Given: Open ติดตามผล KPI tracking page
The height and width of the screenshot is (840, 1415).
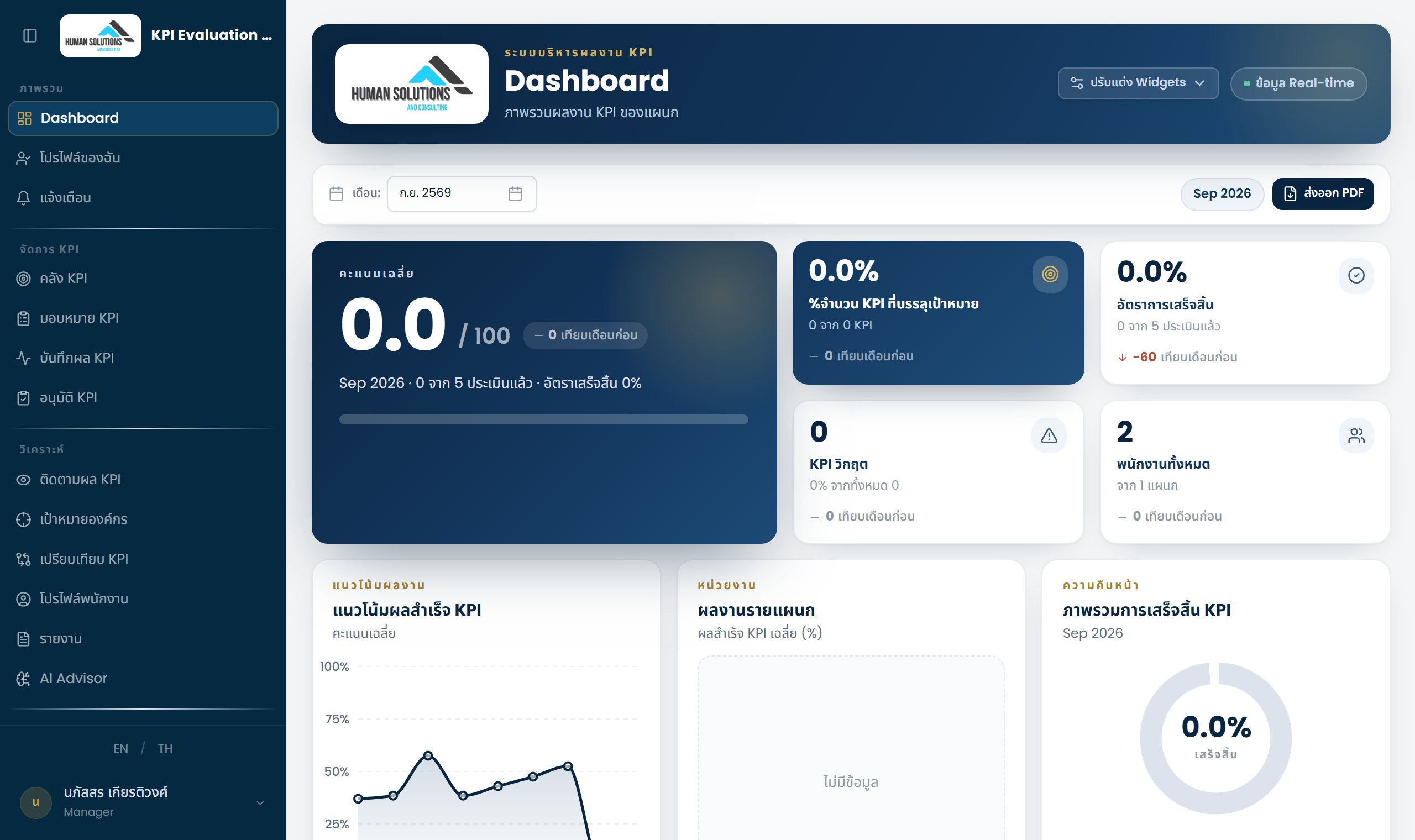Looking at the screenshot, I should point(143,480).
